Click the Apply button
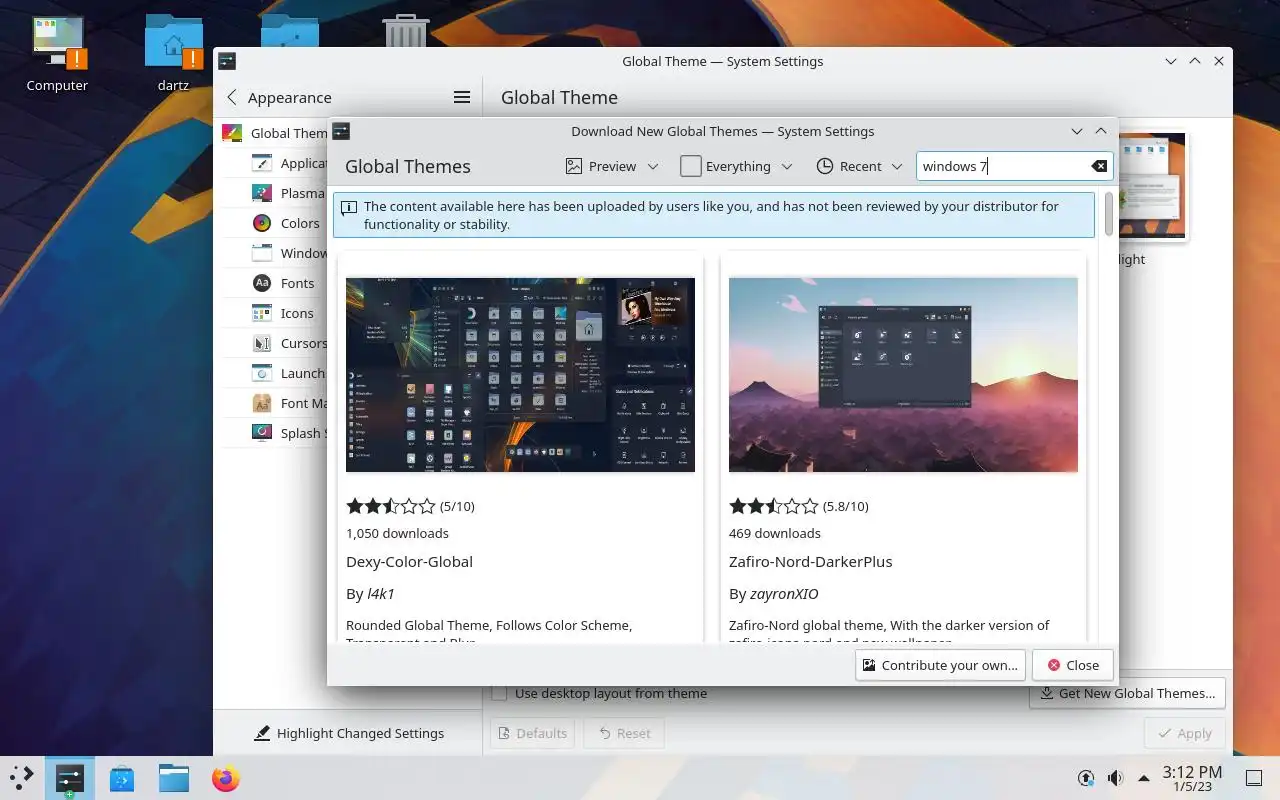1280x800 pixels. click(x=1184, y=733)
